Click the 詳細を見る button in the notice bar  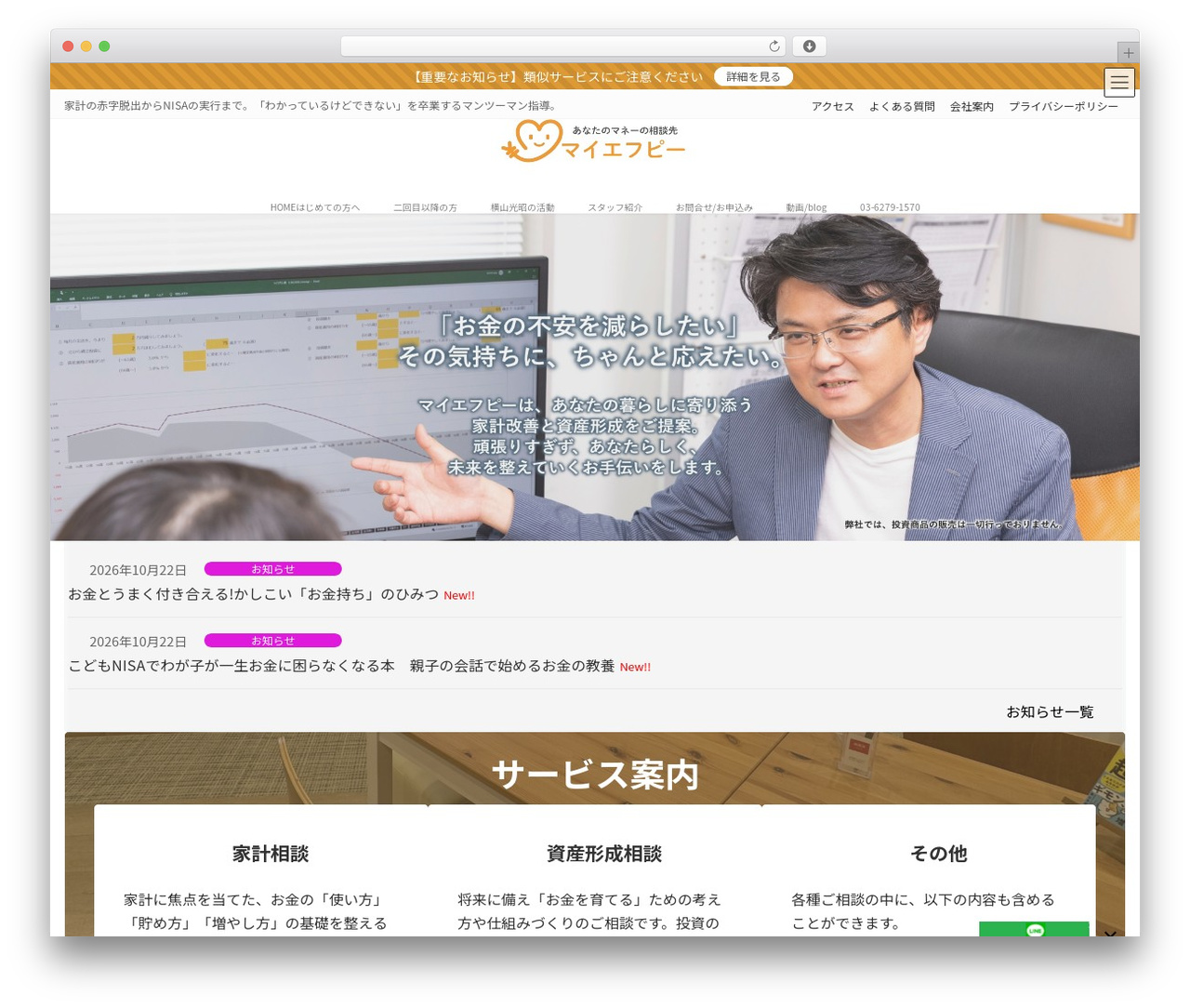[753, 77]
